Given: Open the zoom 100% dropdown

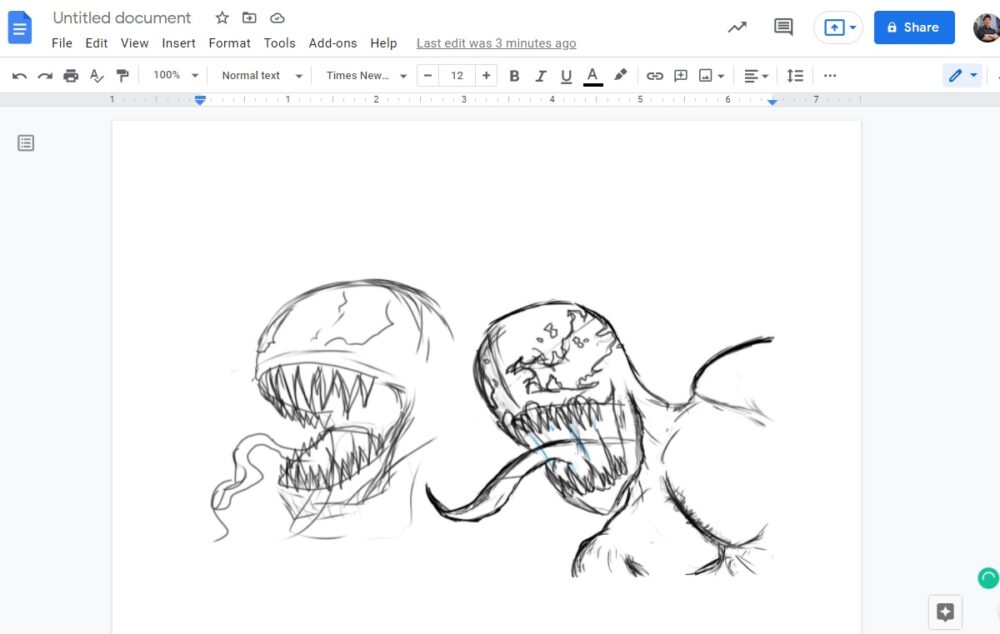Looking at the screenshot, I should coord(176,76).
